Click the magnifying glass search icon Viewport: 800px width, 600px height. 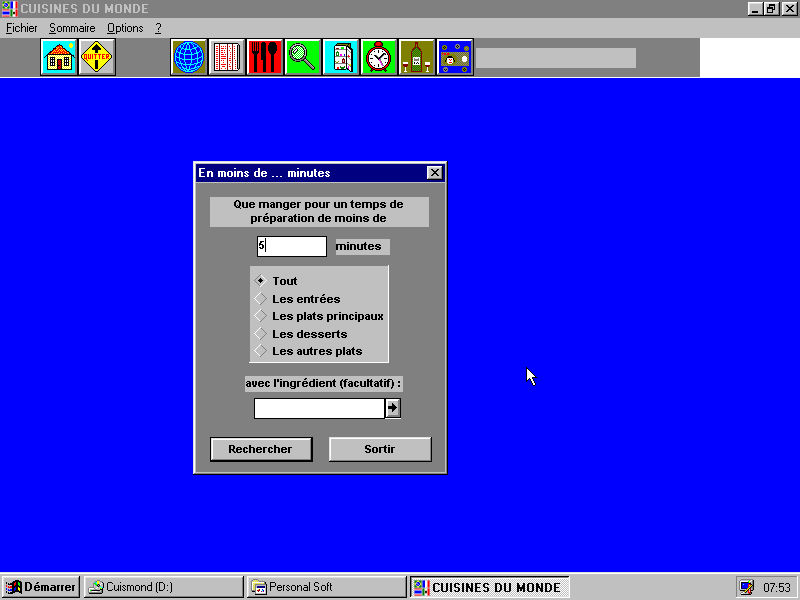(x=303, y=57)
